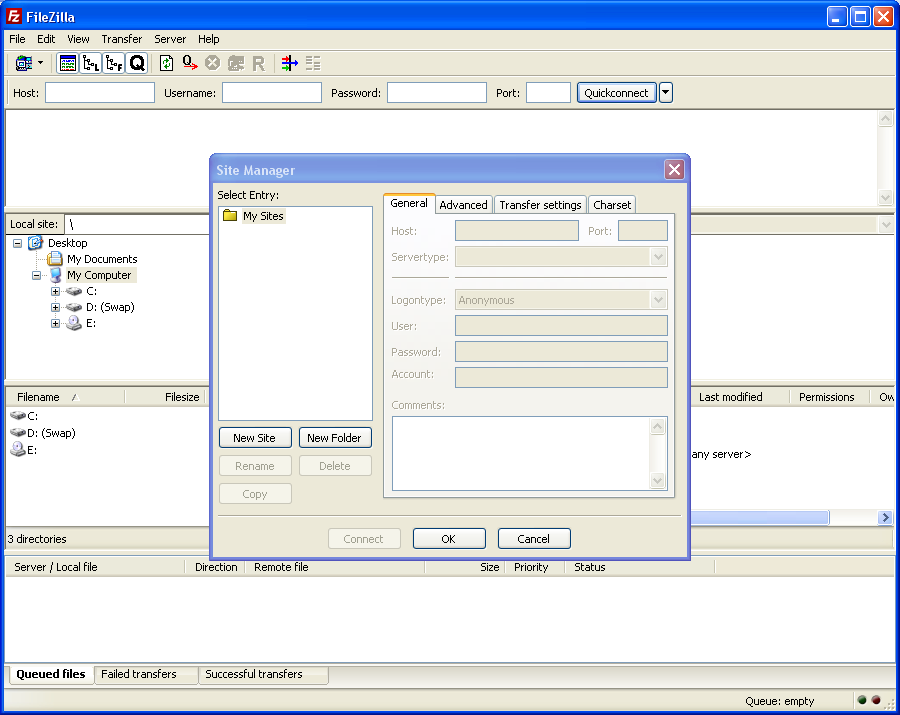Expand the D: (Swap) drive tree node
The height and width of the screenshot is (715, 900).
(x=55, y=308)
